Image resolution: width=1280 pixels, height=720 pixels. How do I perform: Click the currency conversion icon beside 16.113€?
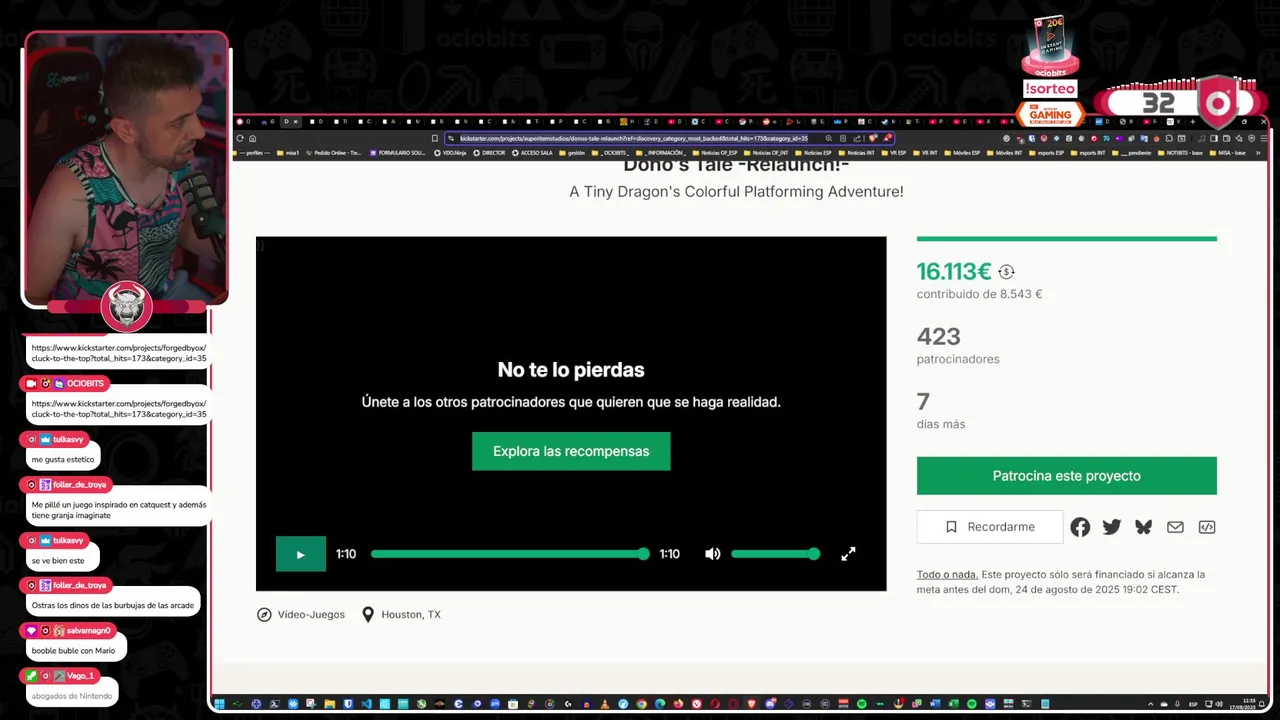[x=1006, y=272]
